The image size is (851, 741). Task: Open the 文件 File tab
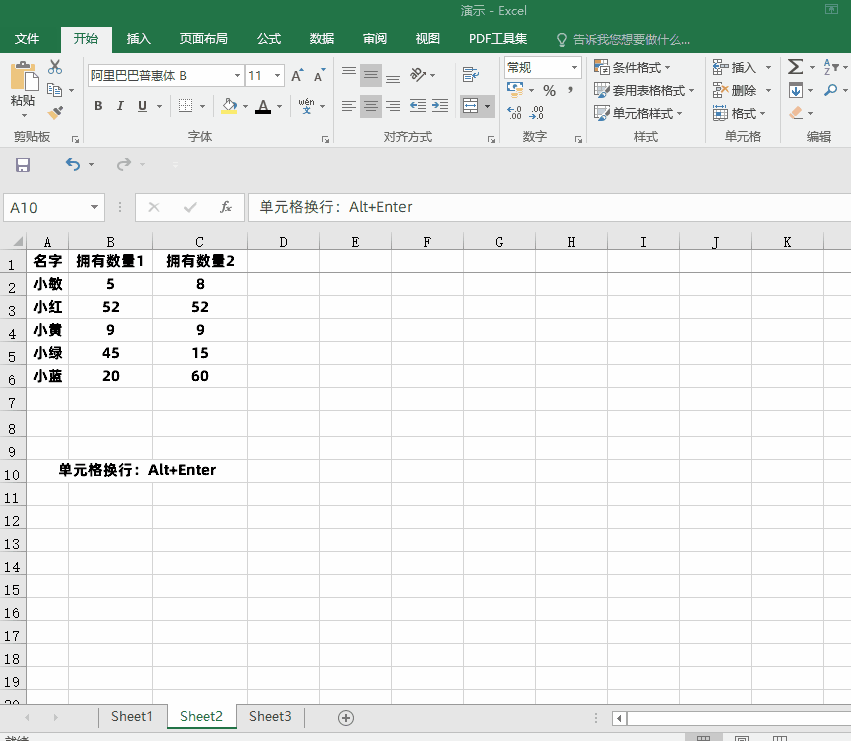pos(27,39)
